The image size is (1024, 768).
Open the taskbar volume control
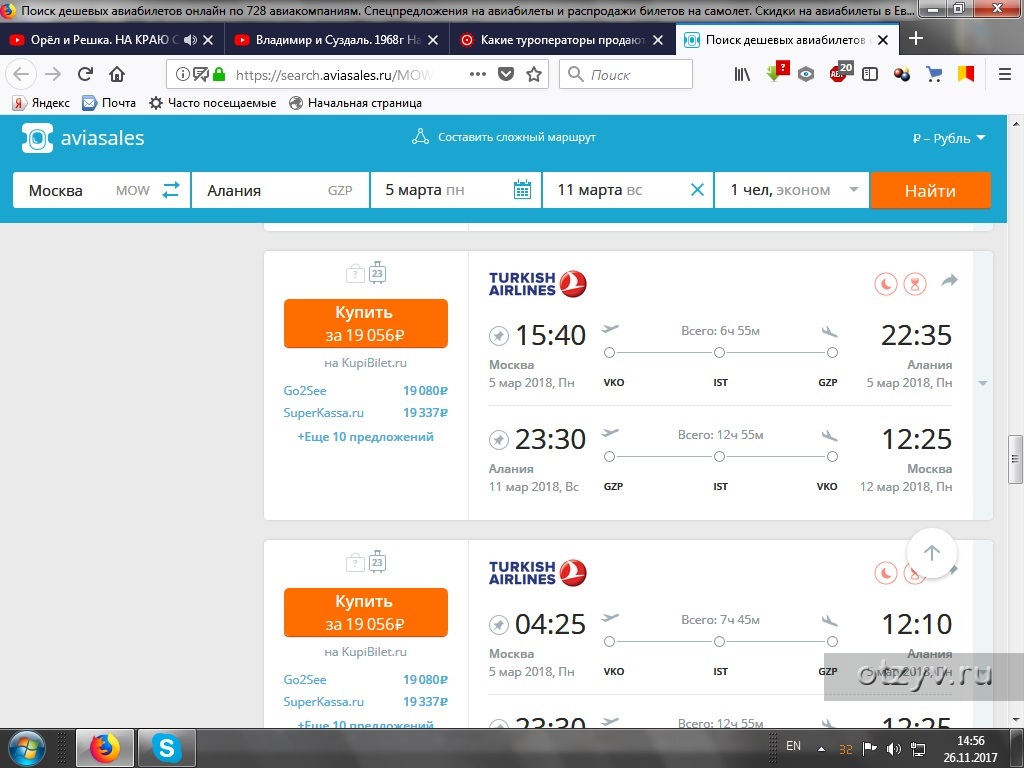click(893, 749)
